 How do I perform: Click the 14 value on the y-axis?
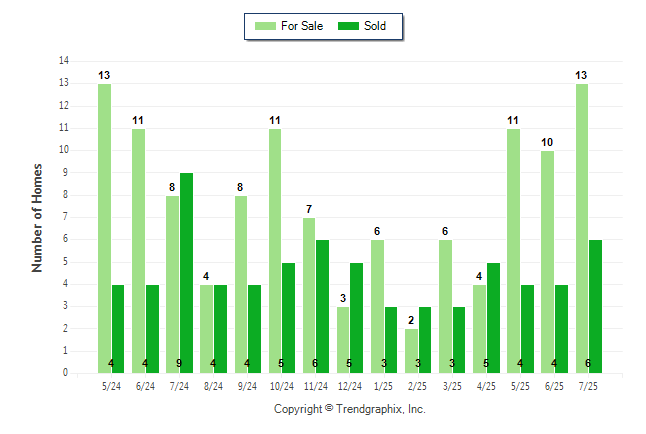[x=64, y=61]
